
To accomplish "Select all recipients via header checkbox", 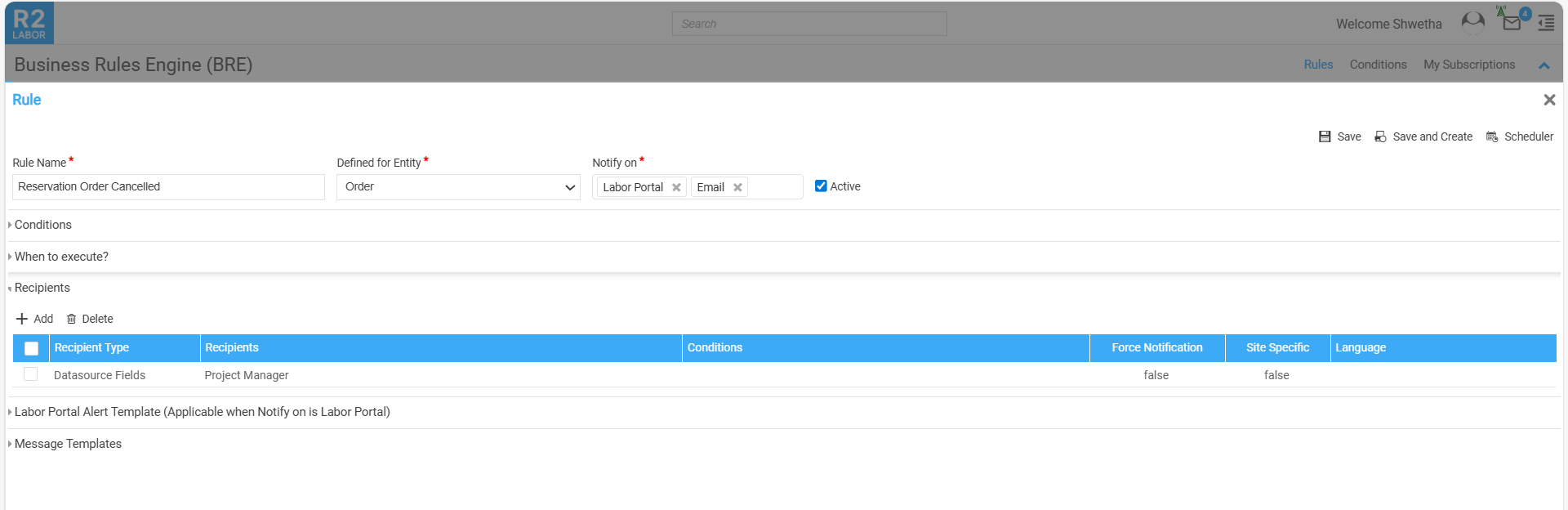I will [x=31, y=348].
